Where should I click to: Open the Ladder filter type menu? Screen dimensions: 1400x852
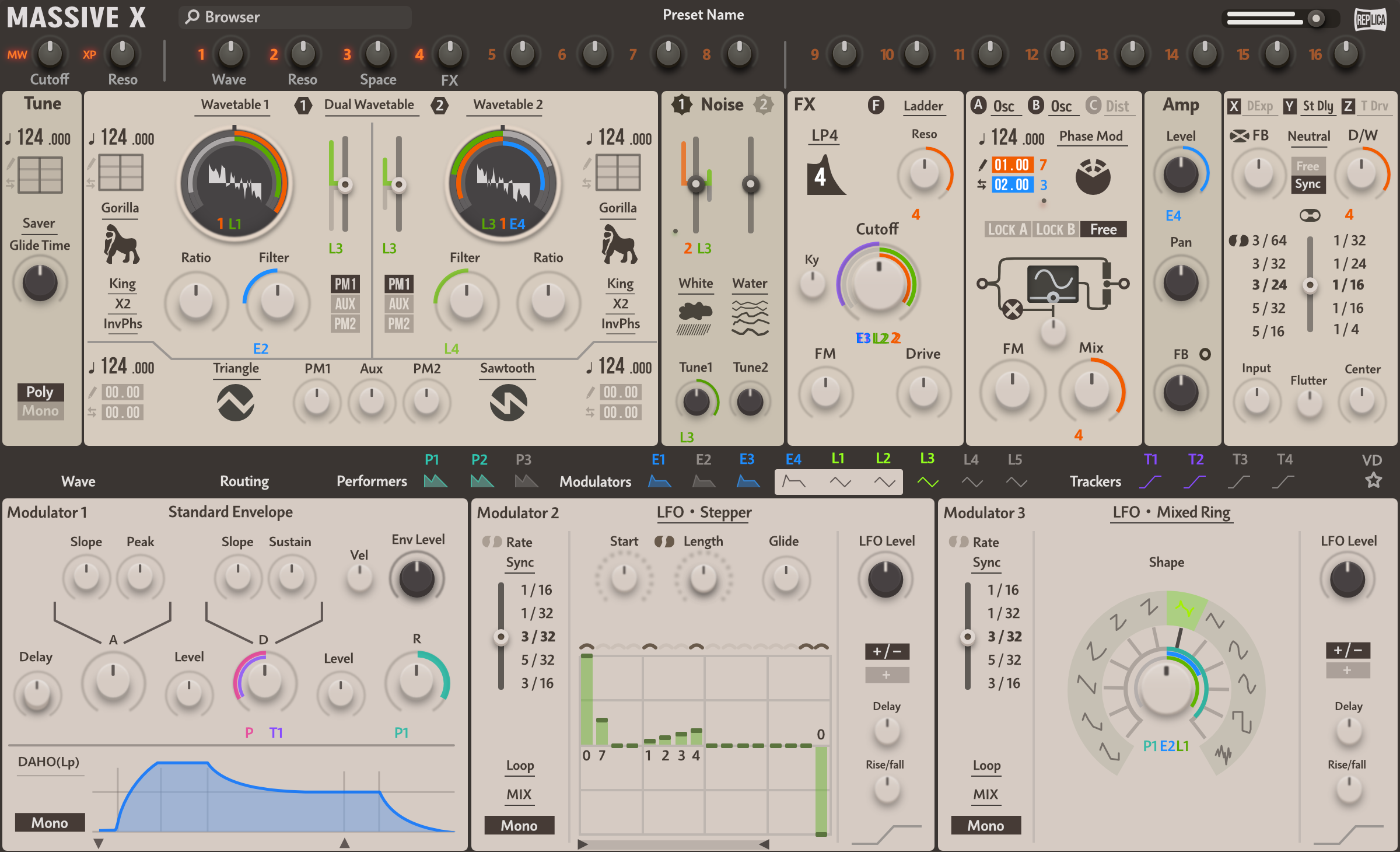tap(923, 106)
